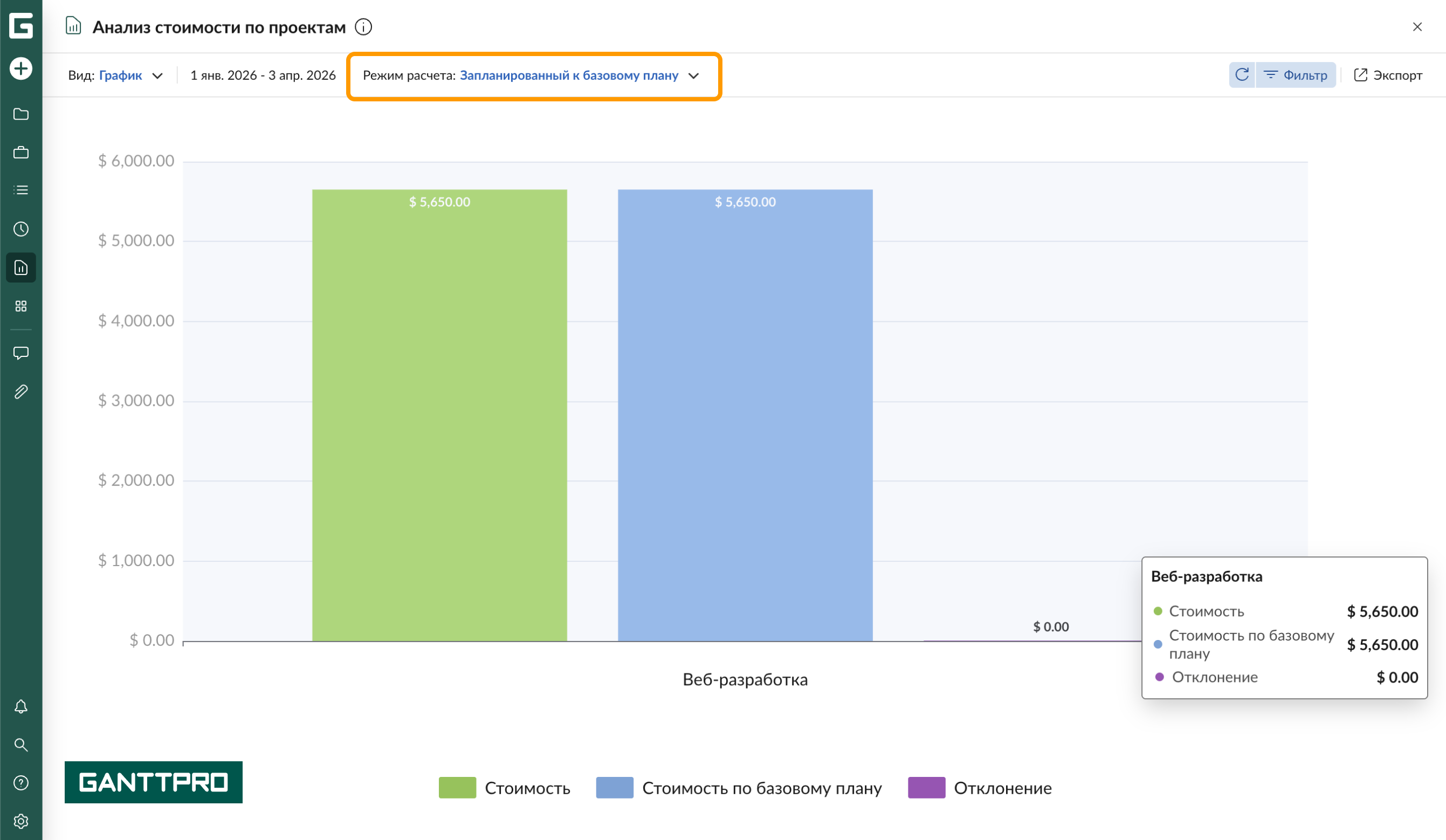Toggle the Стоимость legend series
Screen dimensions: 1446x840
point(505,788)
